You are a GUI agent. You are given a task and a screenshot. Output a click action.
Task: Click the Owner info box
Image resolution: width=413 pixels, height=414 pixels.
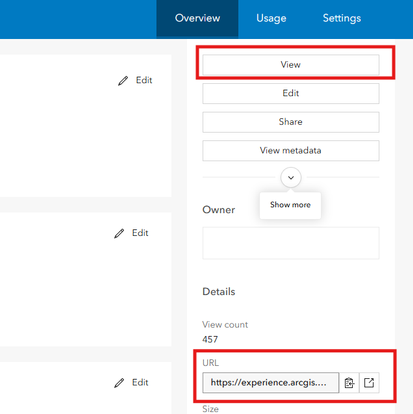(x=291, y=243)
